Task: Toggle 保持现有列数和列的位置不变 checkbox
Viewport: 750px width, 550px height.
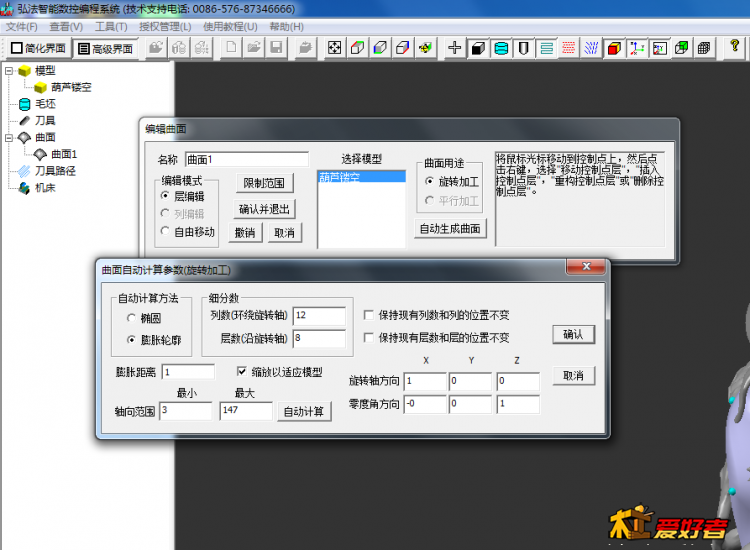Action: [368, 315]
